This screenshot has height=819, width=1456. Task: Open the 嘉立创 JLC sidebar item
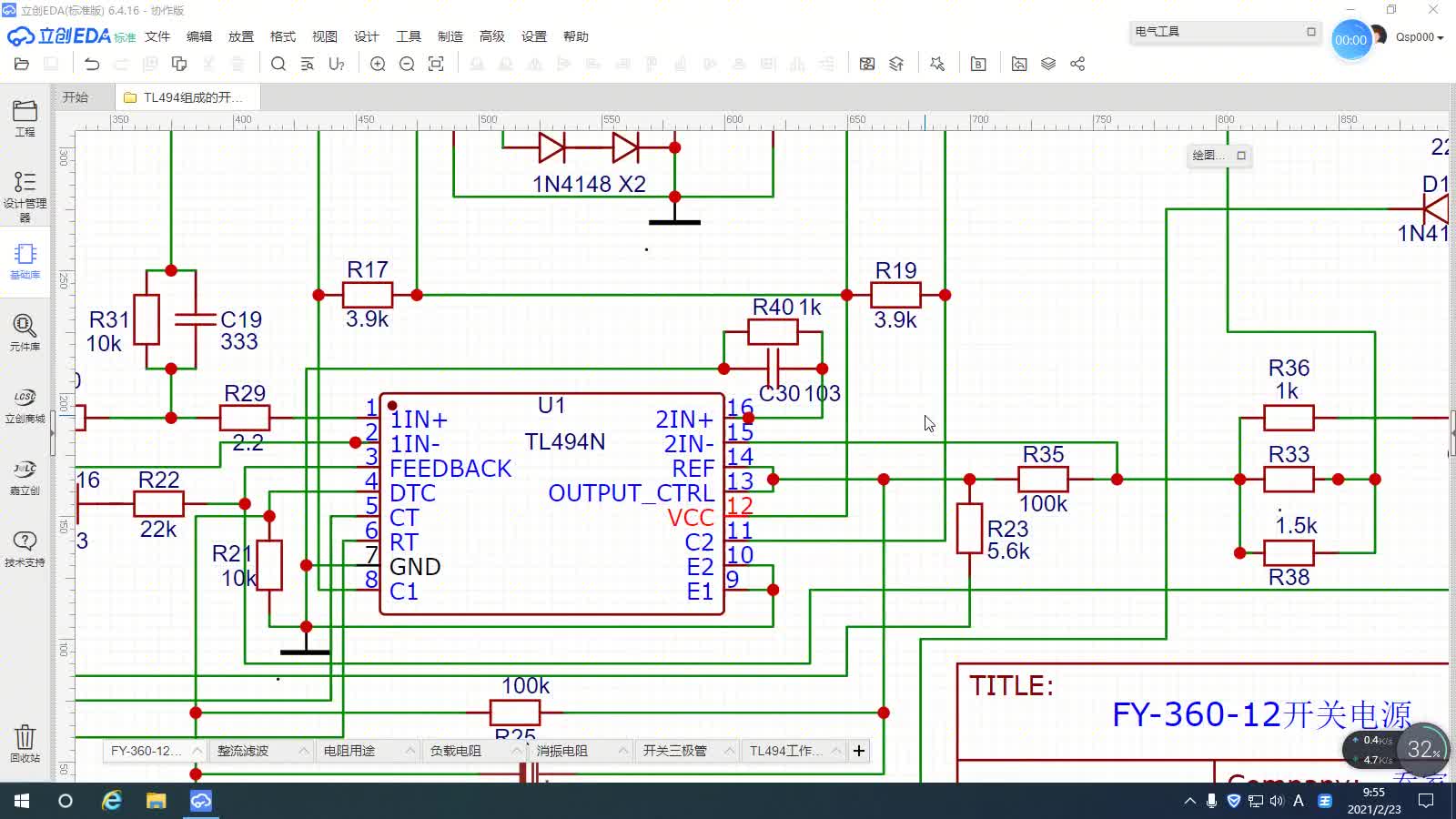[25, 478]
